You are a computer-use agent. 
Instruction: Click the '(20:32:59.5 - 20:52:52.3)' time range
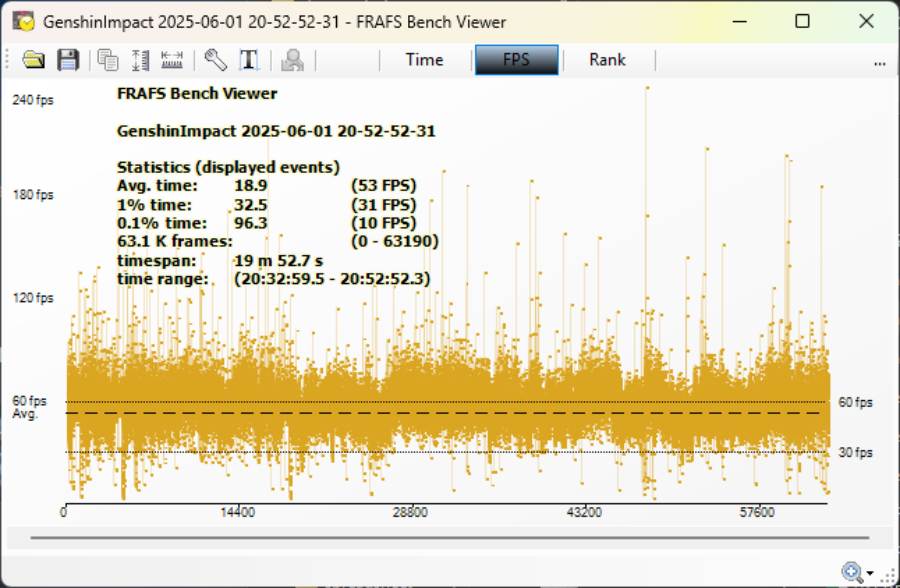[332, 278]
